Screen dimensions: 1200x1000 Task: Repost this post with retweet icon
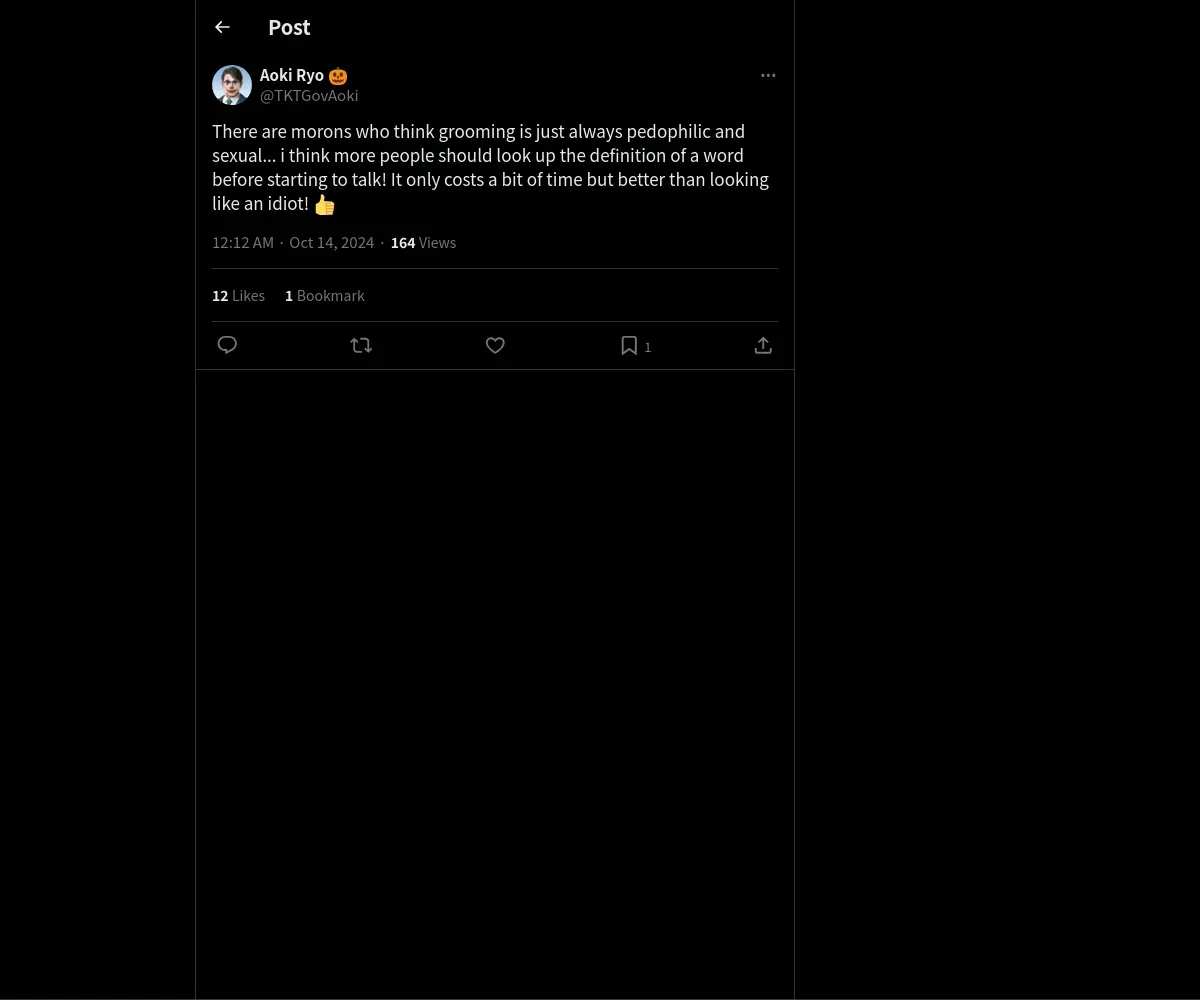(x=361, y=345)
